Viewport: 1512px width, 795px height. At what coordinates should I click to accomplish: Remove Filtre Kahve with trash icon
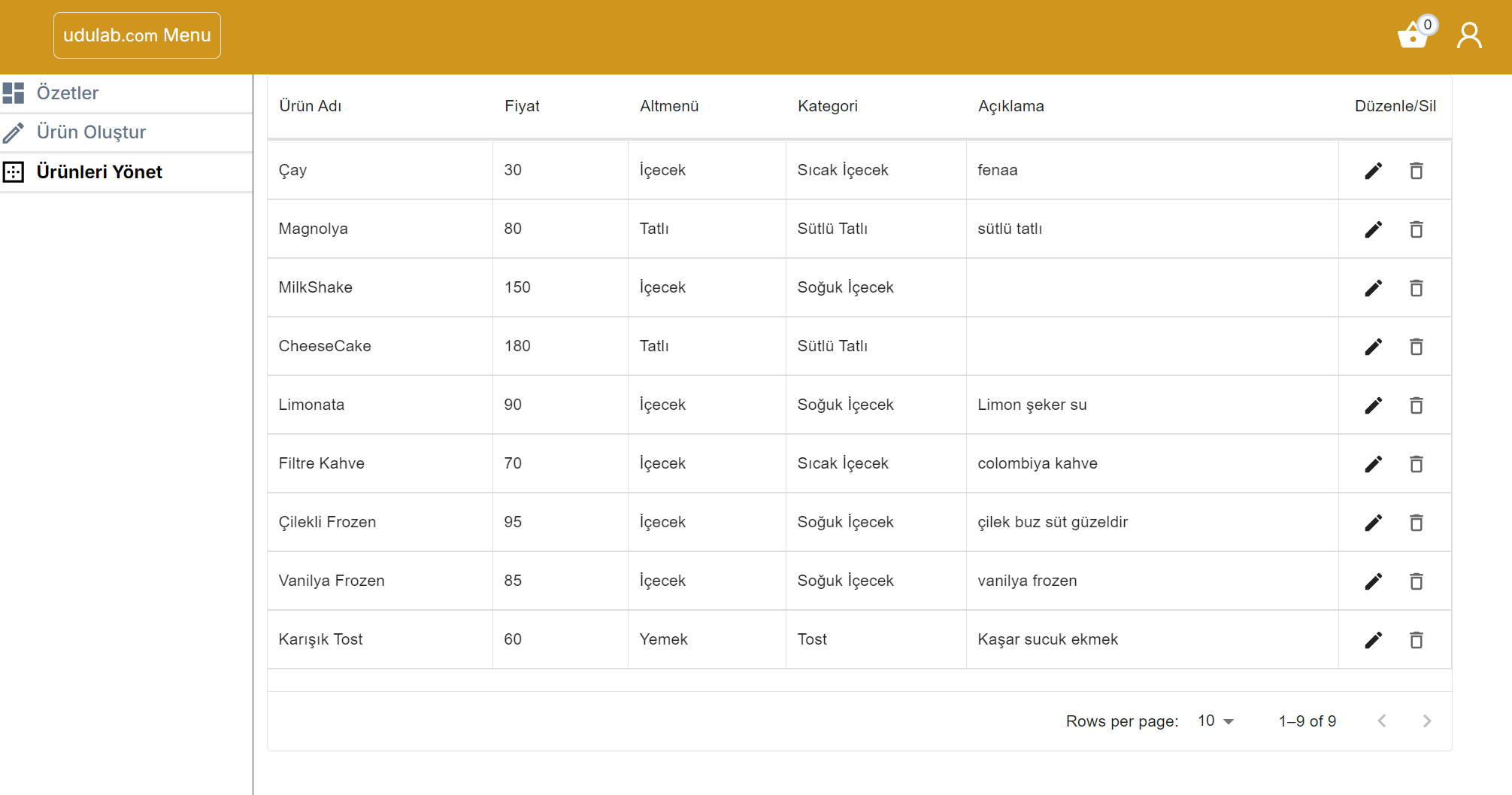click(1416, 464)
